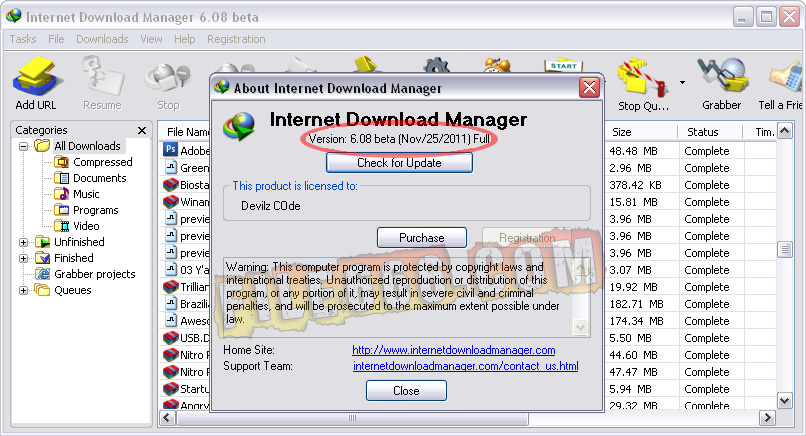Click the Start Queue icon
The width and height of the screenshot is (806, 436).
563,66
